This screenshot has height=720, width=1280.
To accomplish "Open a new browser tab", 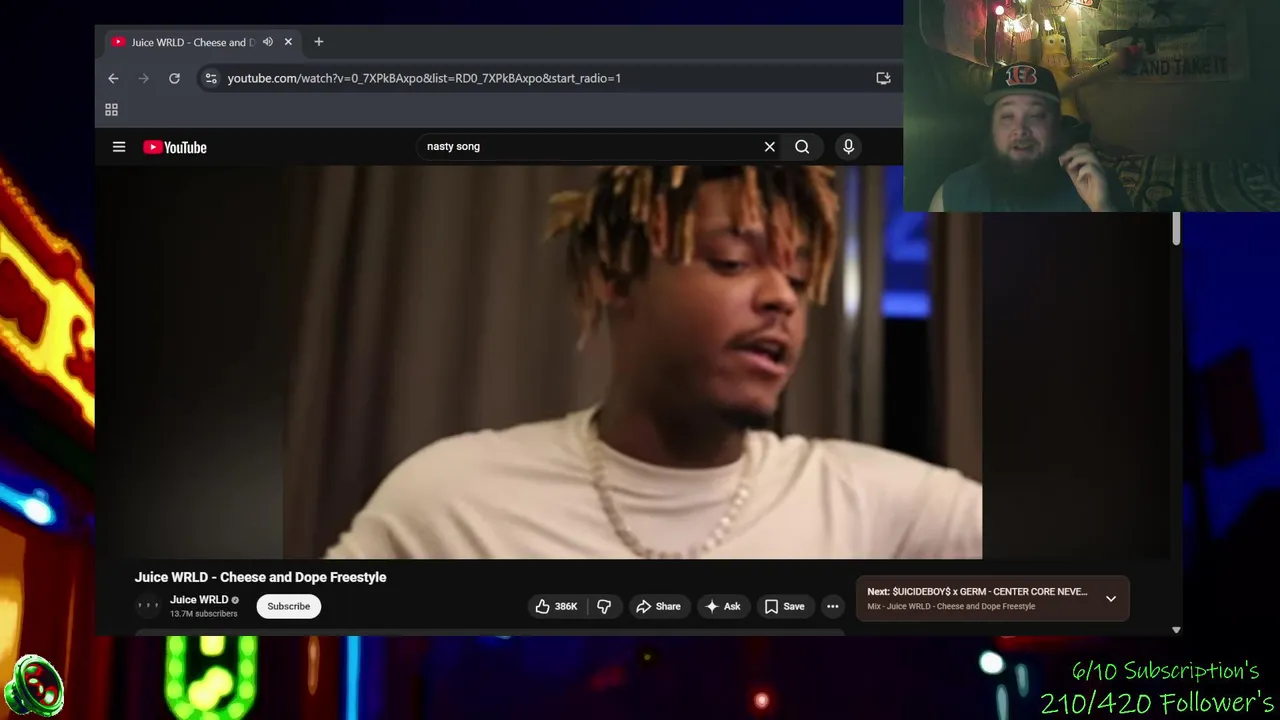I will coord(319,42).
